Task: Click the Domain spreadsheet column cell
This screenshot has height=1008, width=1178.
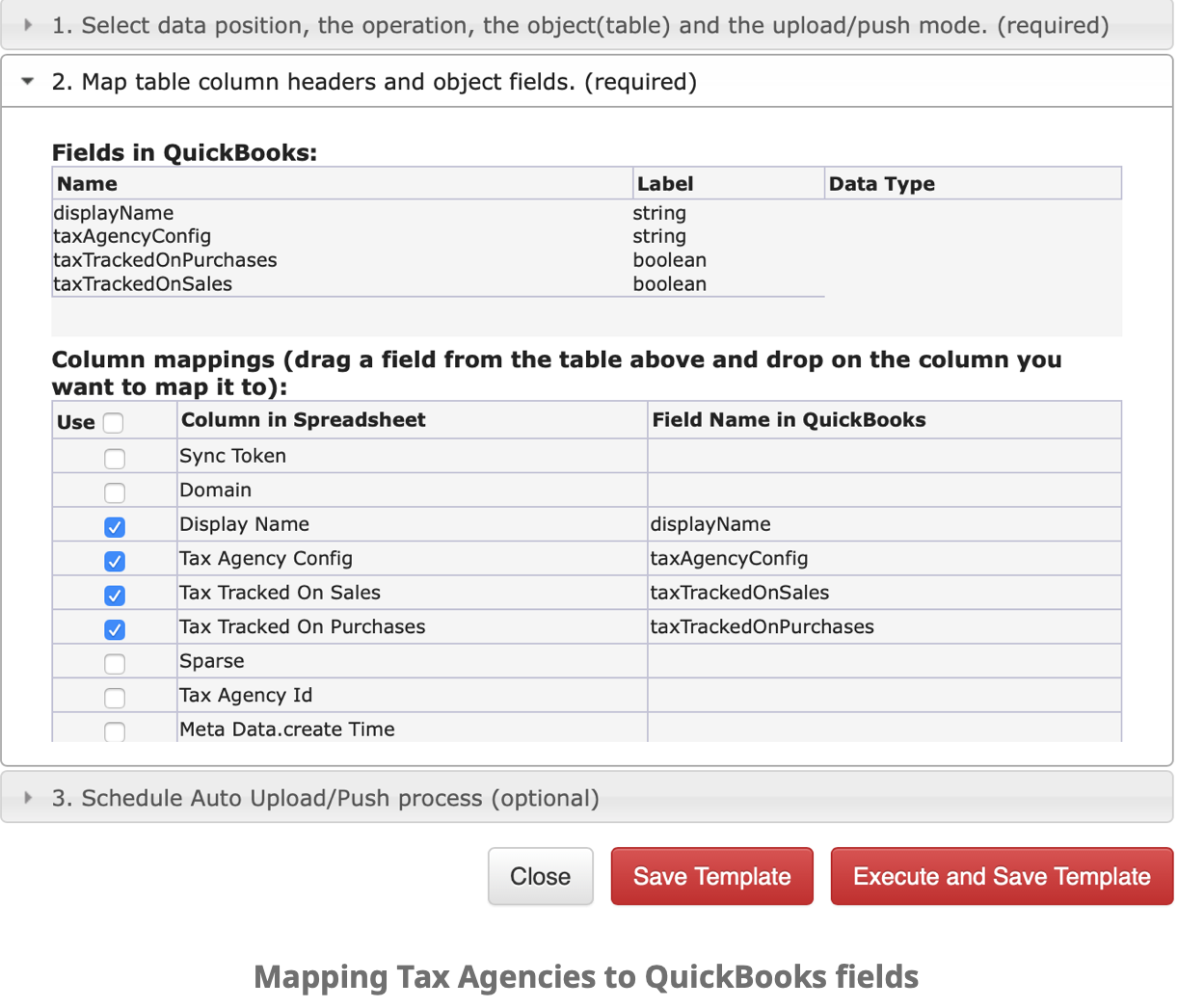Action: point(413,491)
